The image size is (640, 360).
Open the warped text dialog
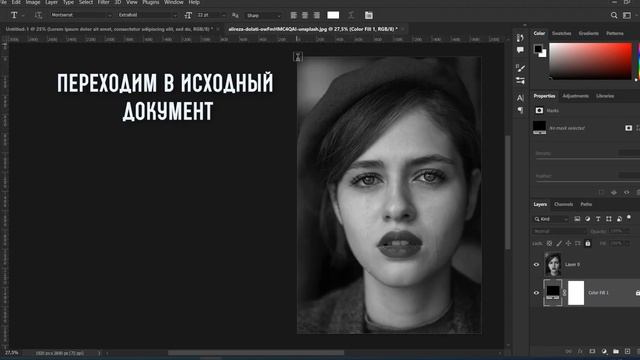tap(351, 15)
